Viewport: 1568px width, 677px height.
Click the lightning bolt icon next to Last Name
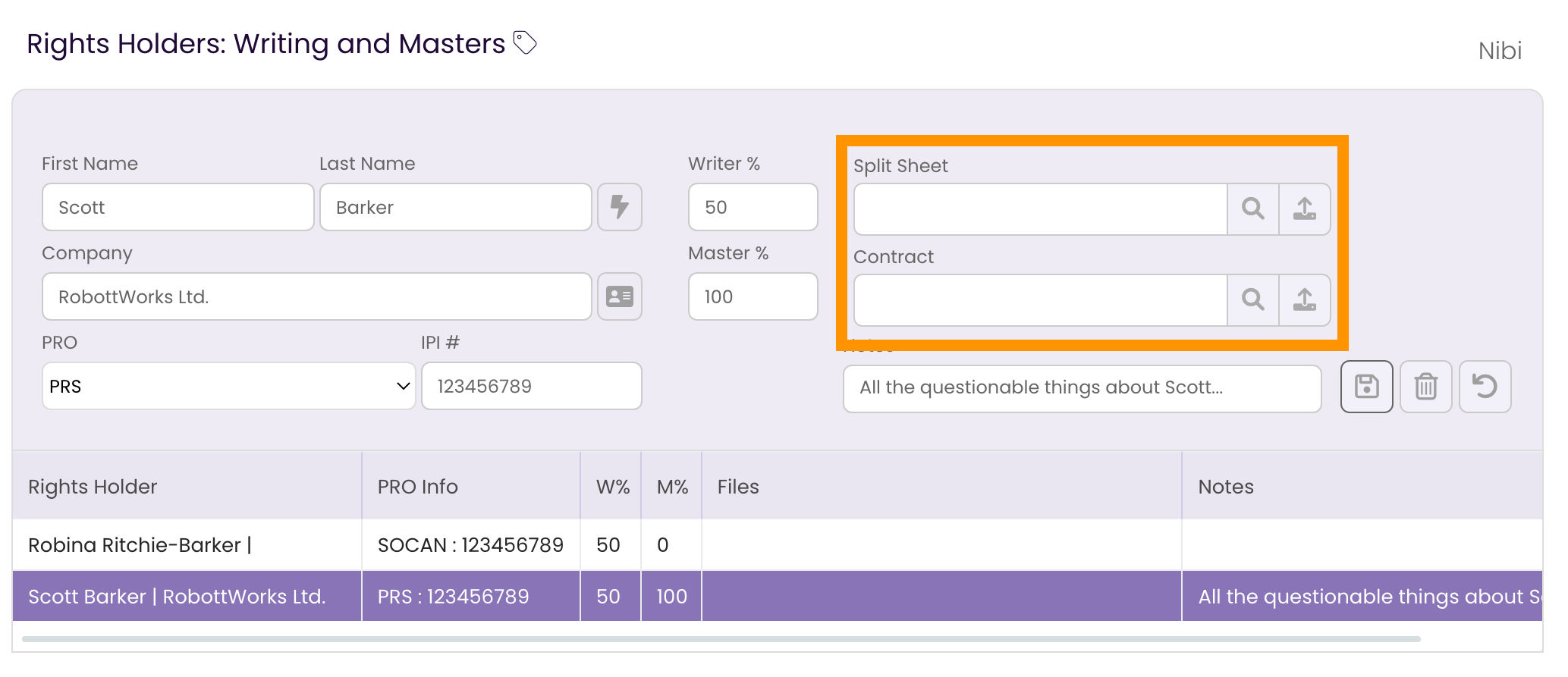coord(620,207)
